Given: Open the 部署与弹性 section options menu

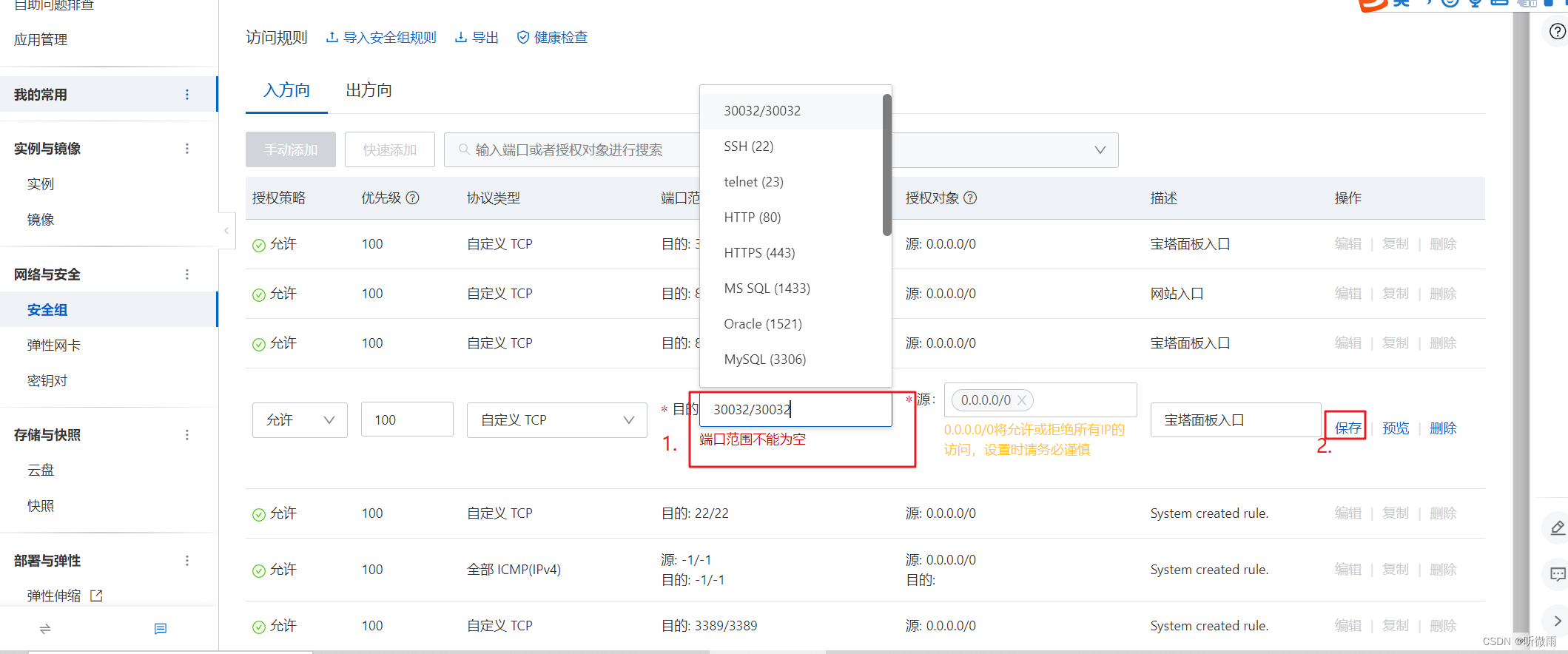Looking at the screenshot, I should (186, 561).
